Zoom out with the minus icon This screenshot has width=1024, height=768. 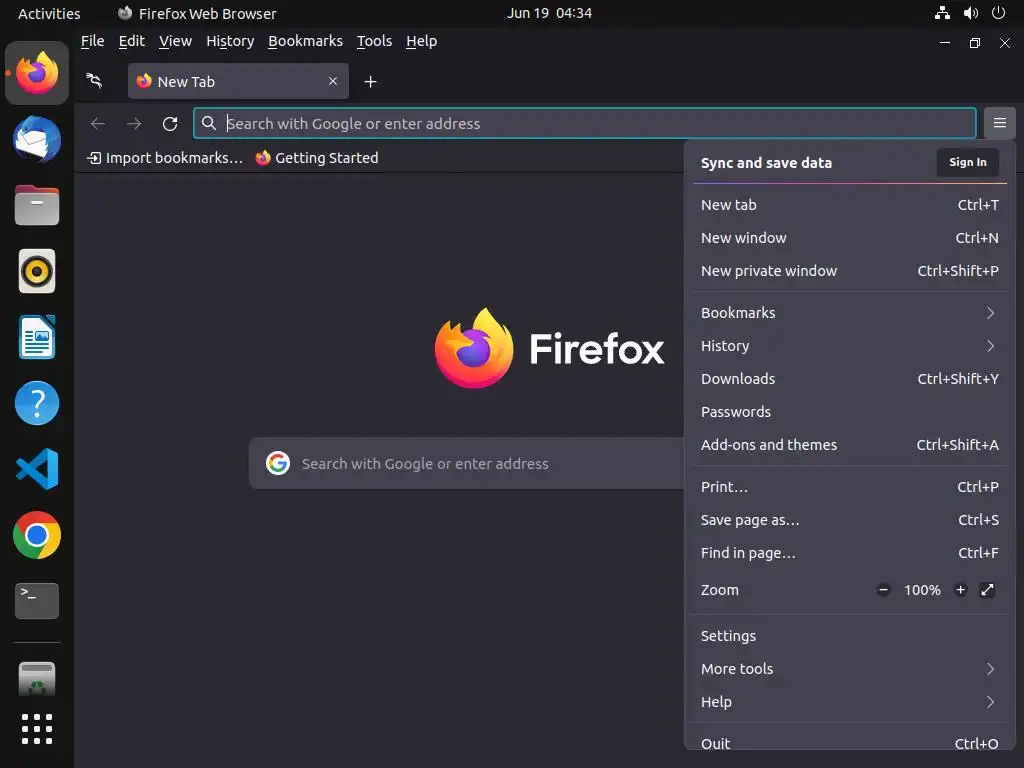point(884,590)
